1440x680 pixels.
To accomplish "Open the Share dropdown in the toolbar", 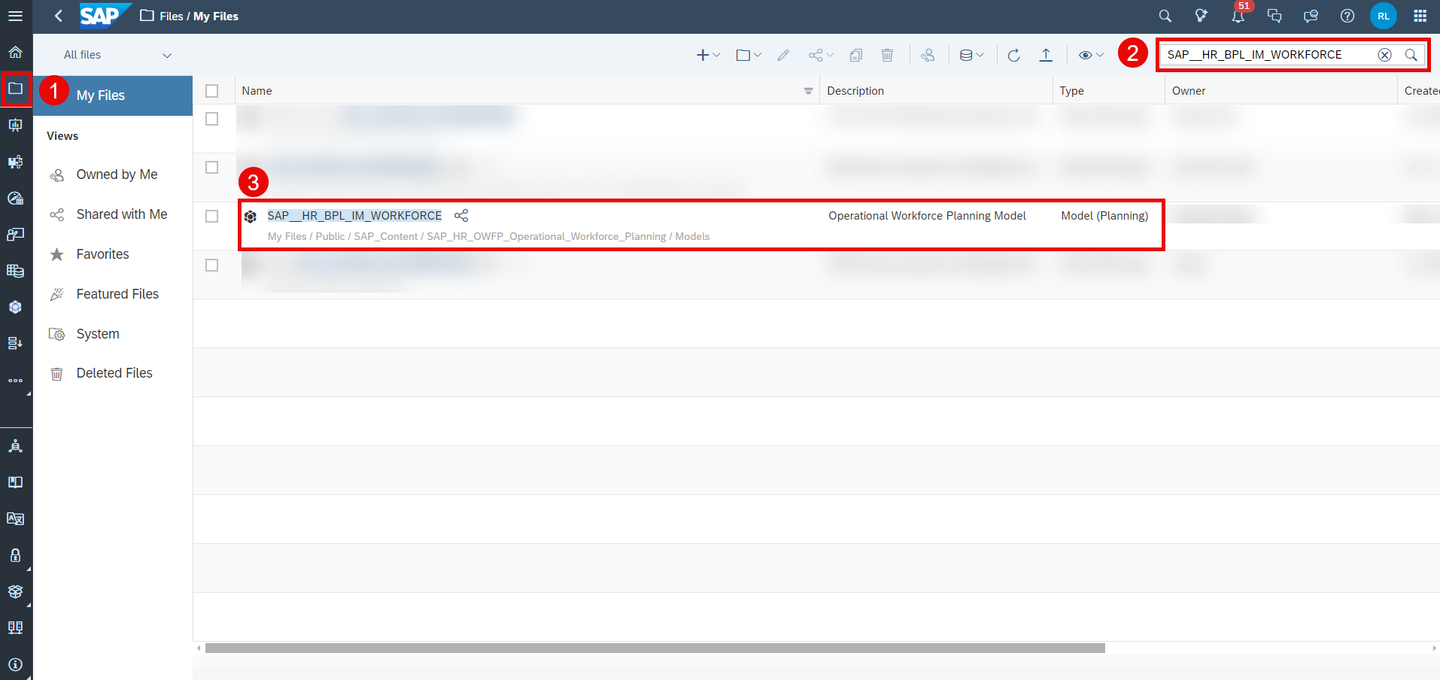I will pyautogui.click(x=821, y=55).
